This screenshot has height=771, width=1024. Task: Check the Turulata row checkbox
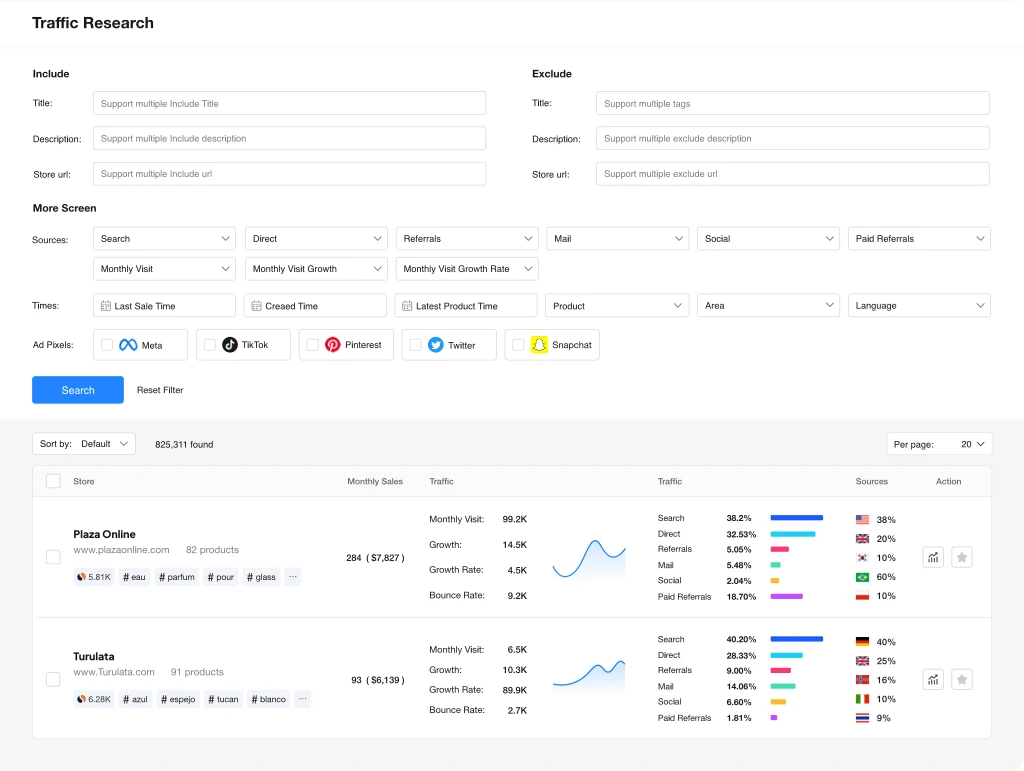[x=54, y=680]
